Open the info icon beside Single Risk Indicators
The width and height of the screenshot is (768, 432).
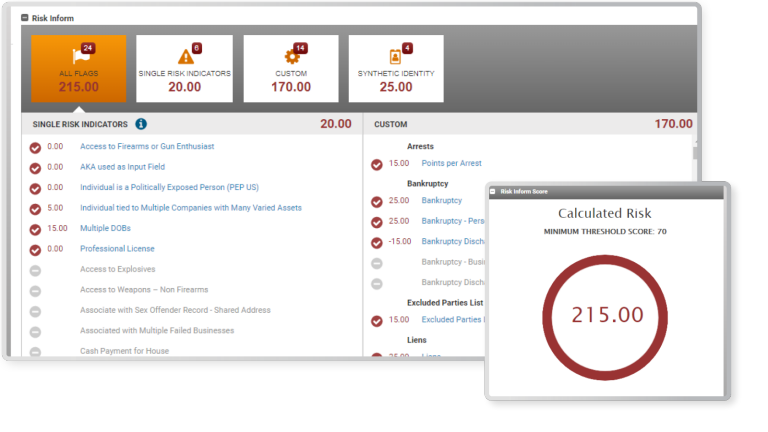tap(141, 124)
